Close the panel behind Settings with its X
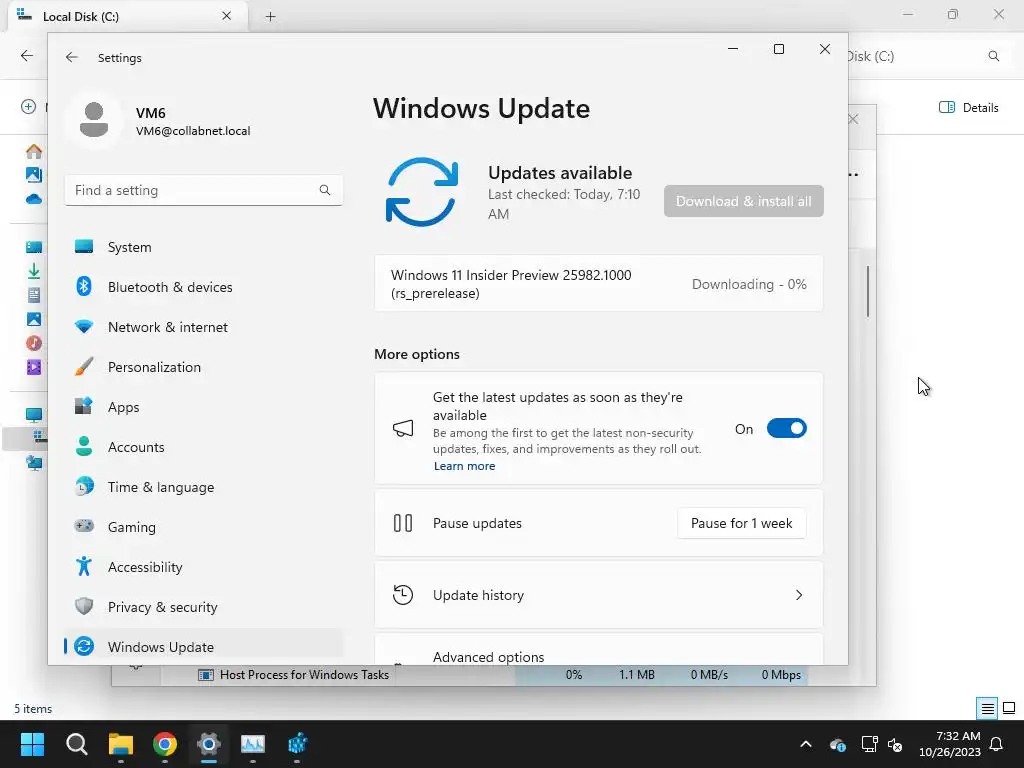1024x768 pixels. pyautogui.click(x=853, y=119)
